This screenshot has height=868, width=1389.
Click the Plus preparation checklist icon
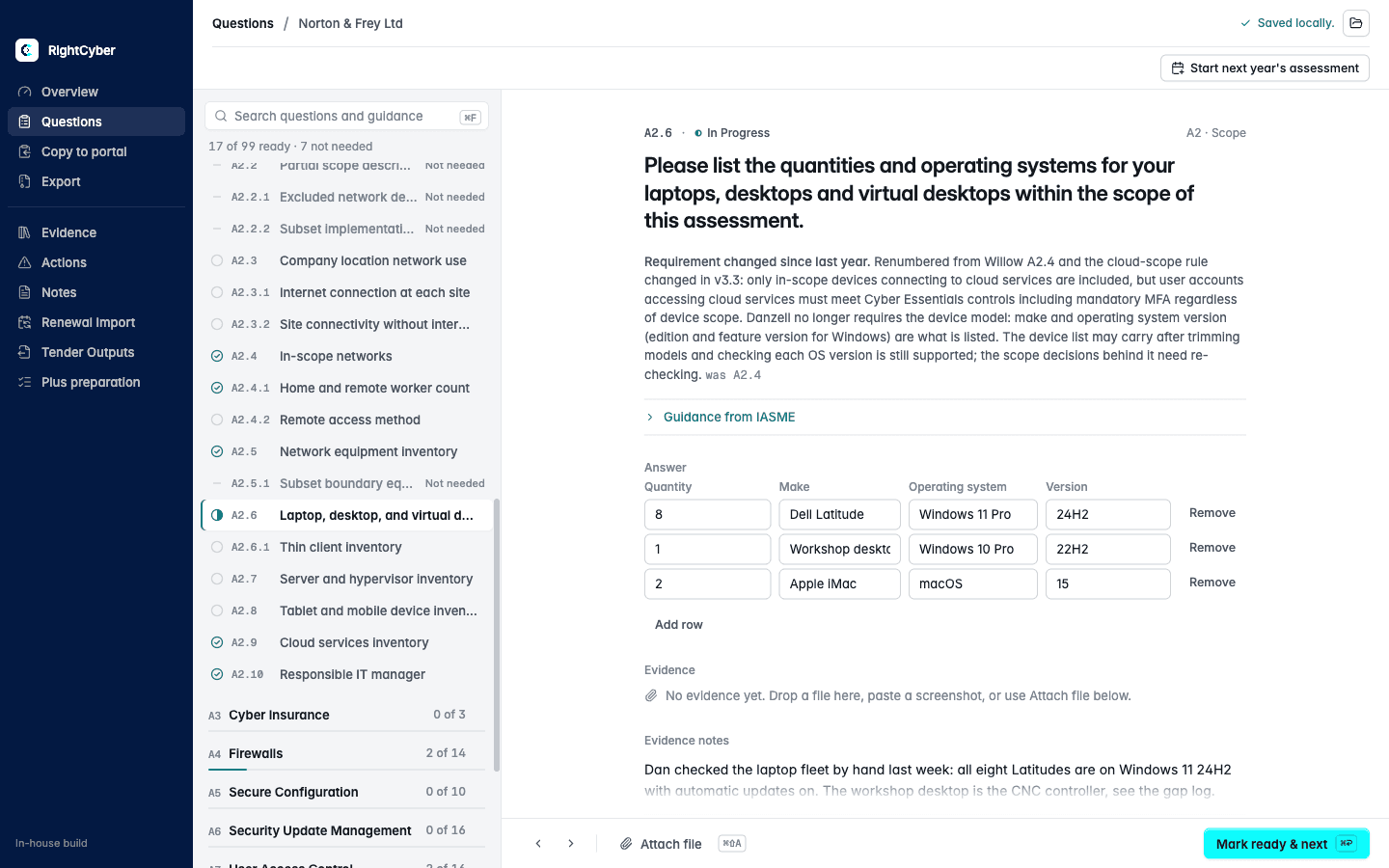(25, 382)
